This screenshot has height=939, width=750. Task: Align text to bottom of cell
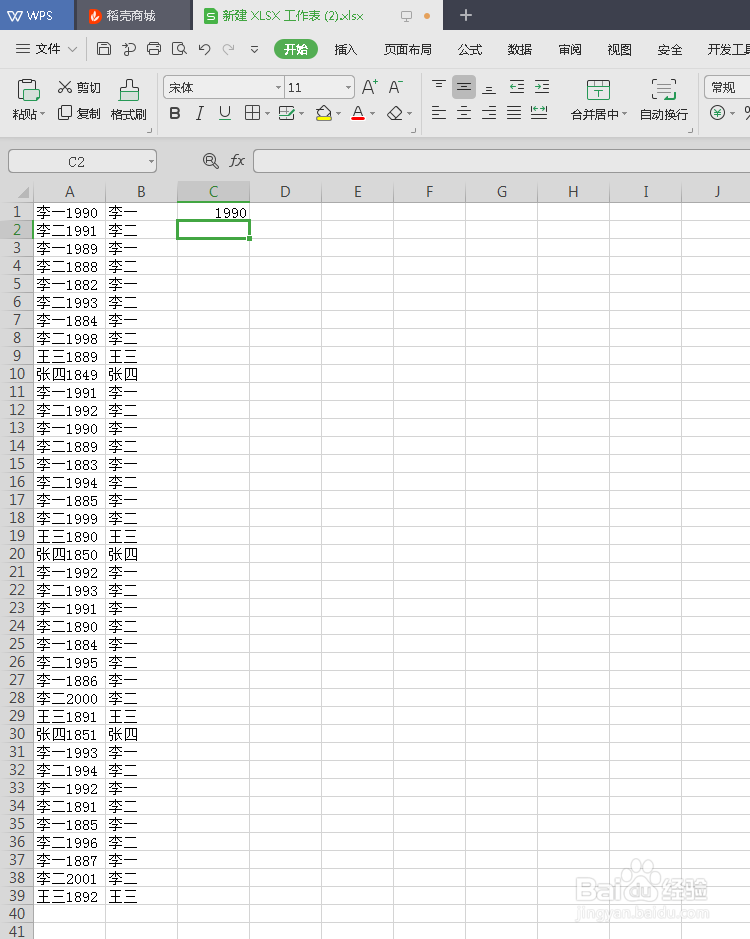coord(489,87)
